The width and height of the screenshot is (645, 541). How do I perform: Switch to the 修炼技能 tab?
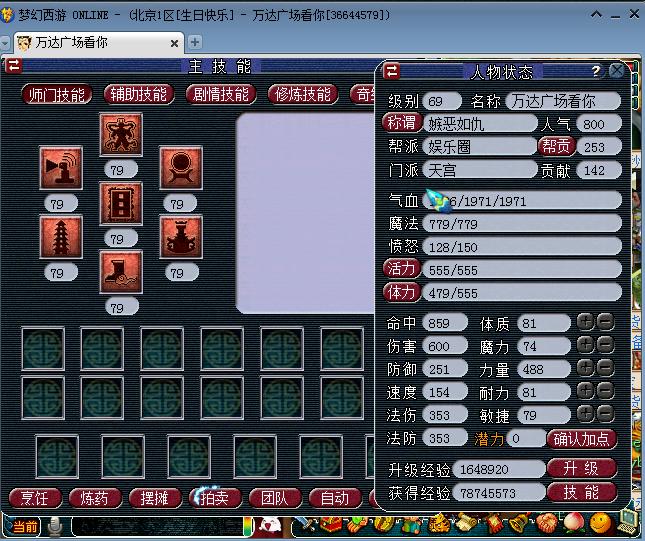click(x=303, y=95)
